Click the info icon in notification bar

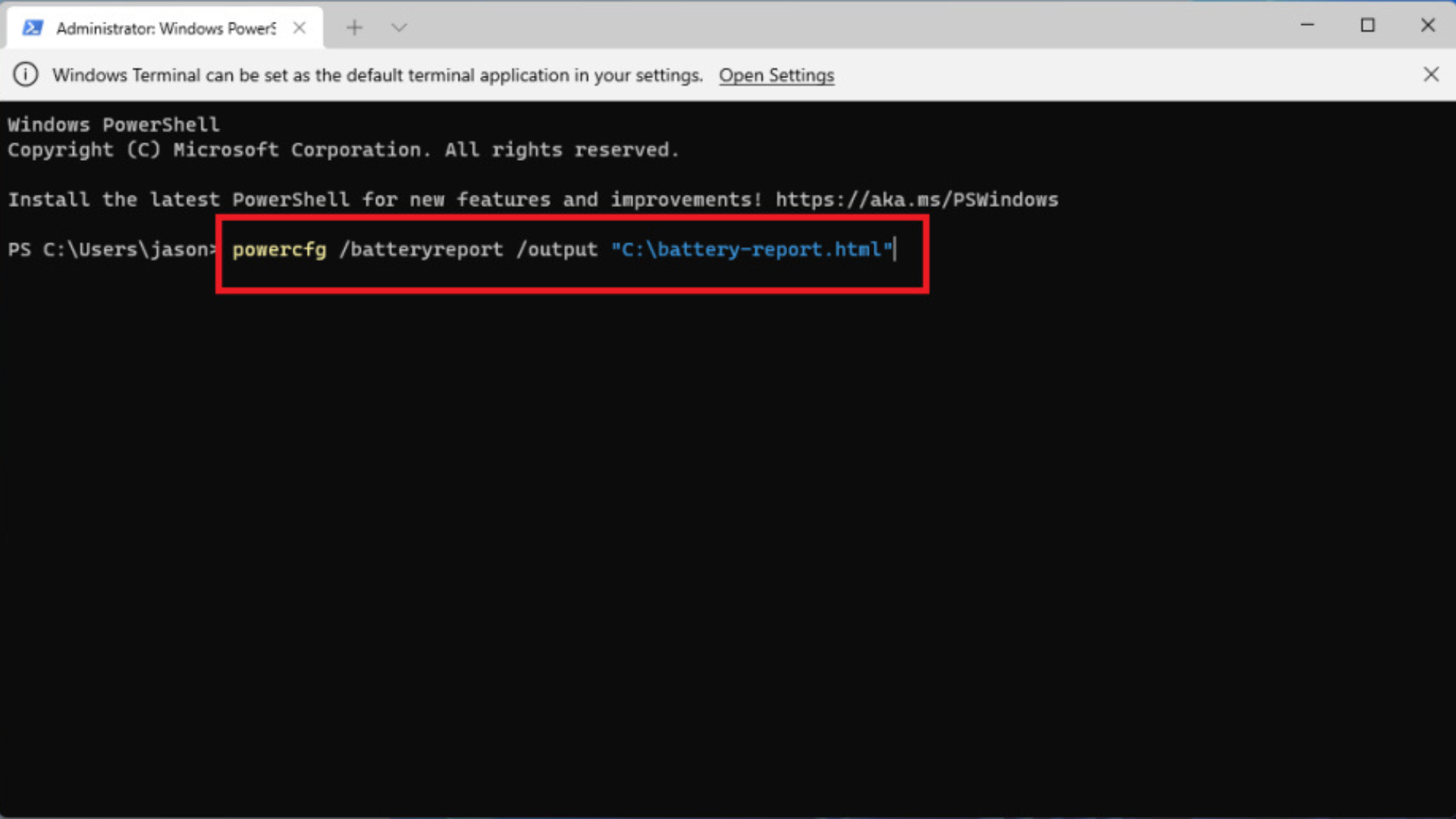(26, 74)
